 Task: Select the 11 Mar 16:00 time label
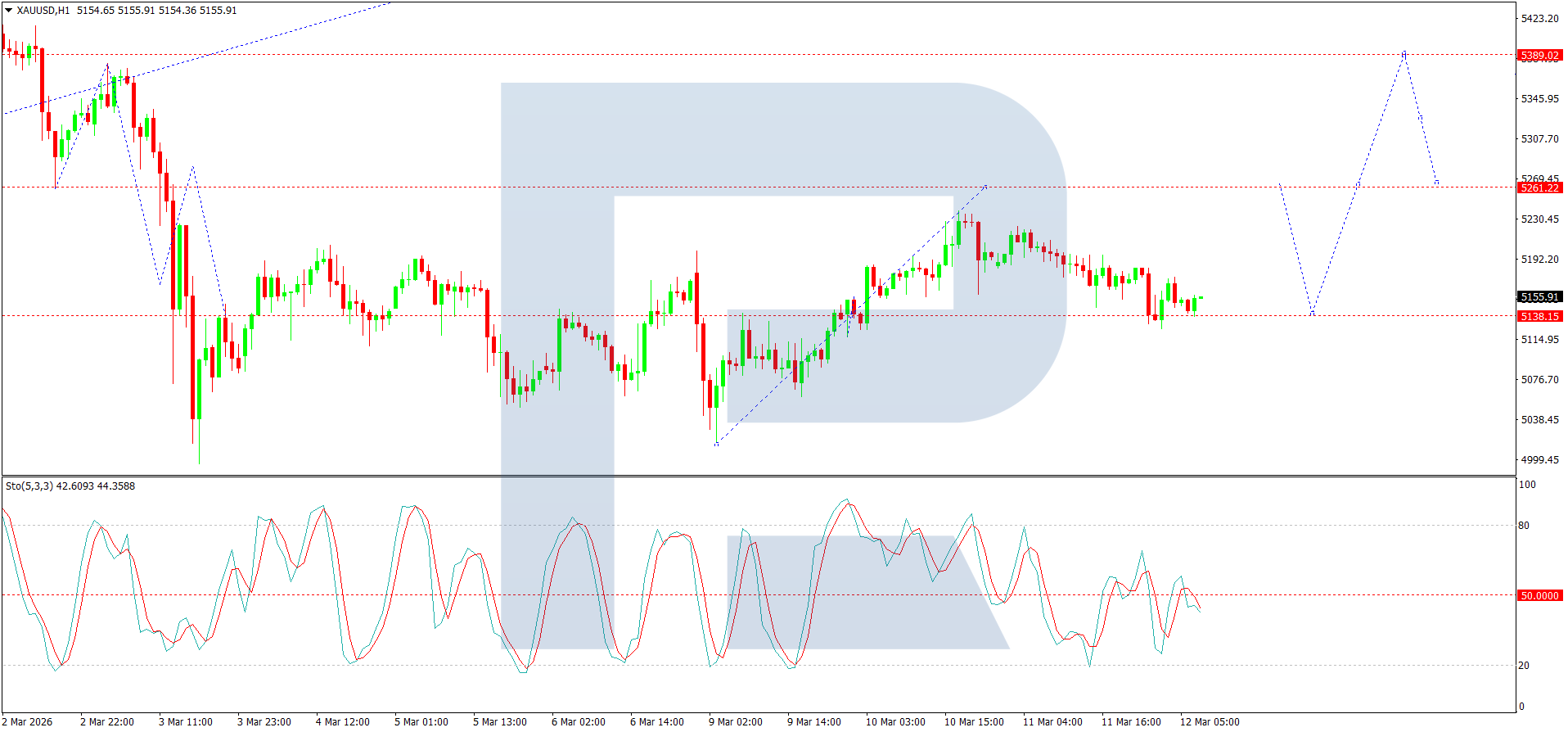coord(1131,722)
